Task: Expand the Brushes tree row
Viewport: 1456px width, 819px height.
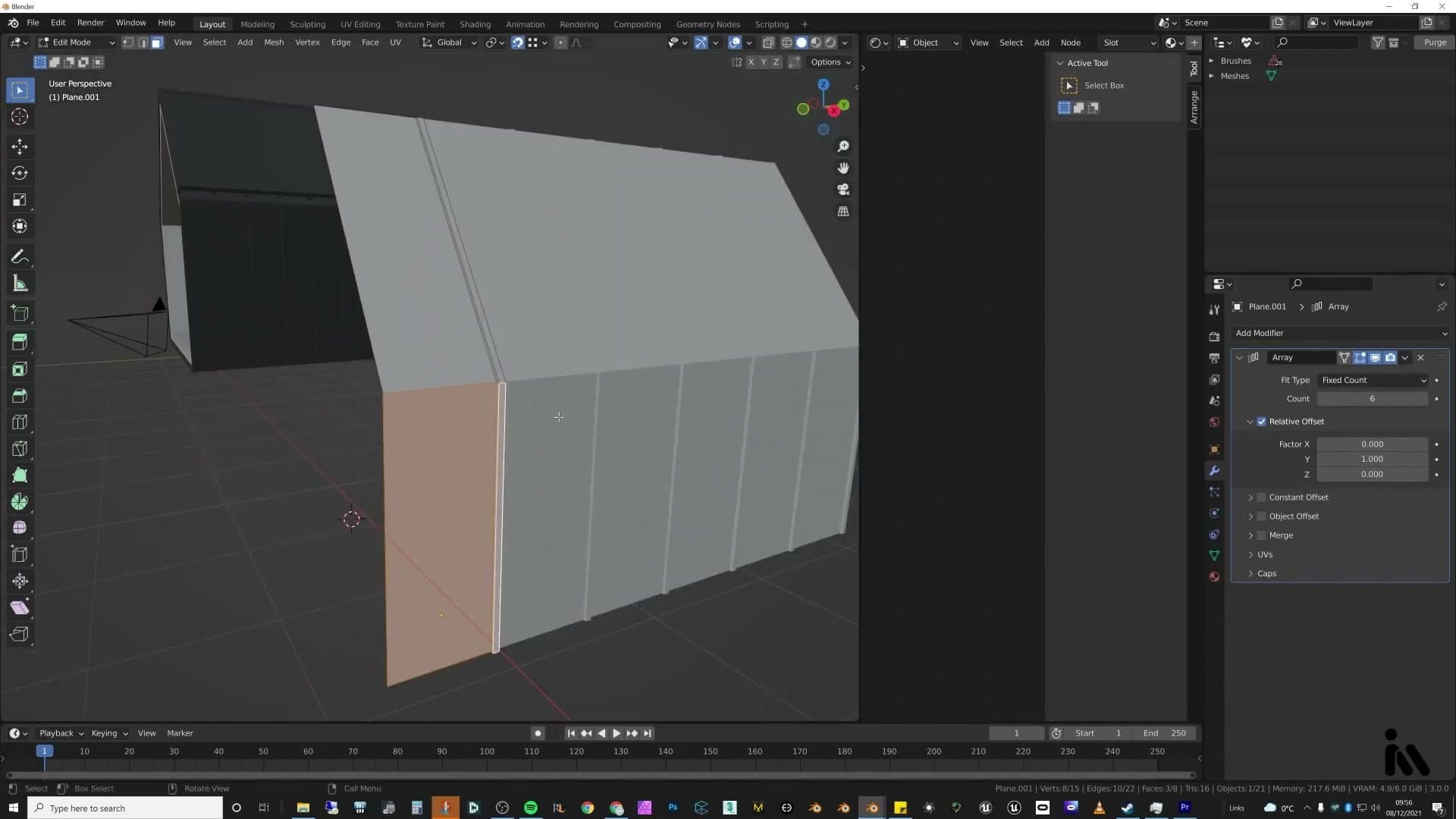Action: pyautogui.click(x=1211, y=61)
